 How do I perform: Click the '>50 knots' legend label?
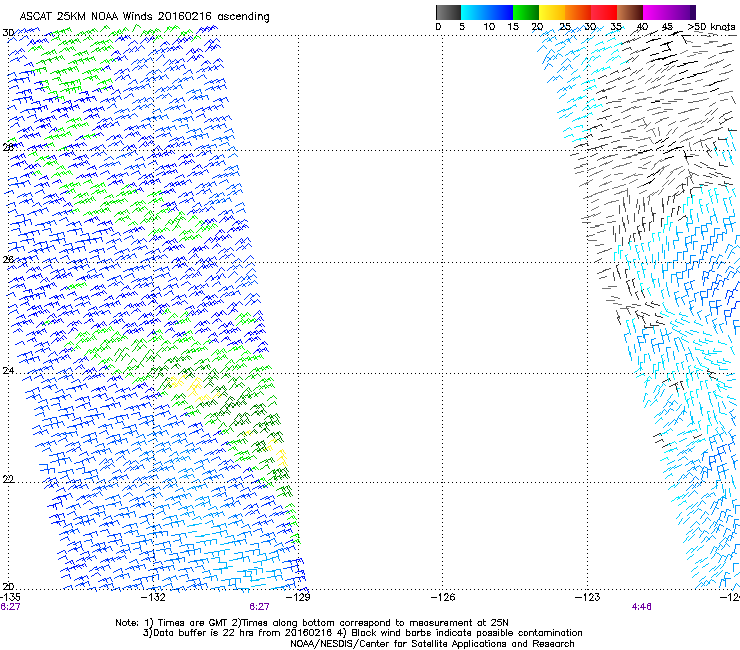(x=711, y=26)
